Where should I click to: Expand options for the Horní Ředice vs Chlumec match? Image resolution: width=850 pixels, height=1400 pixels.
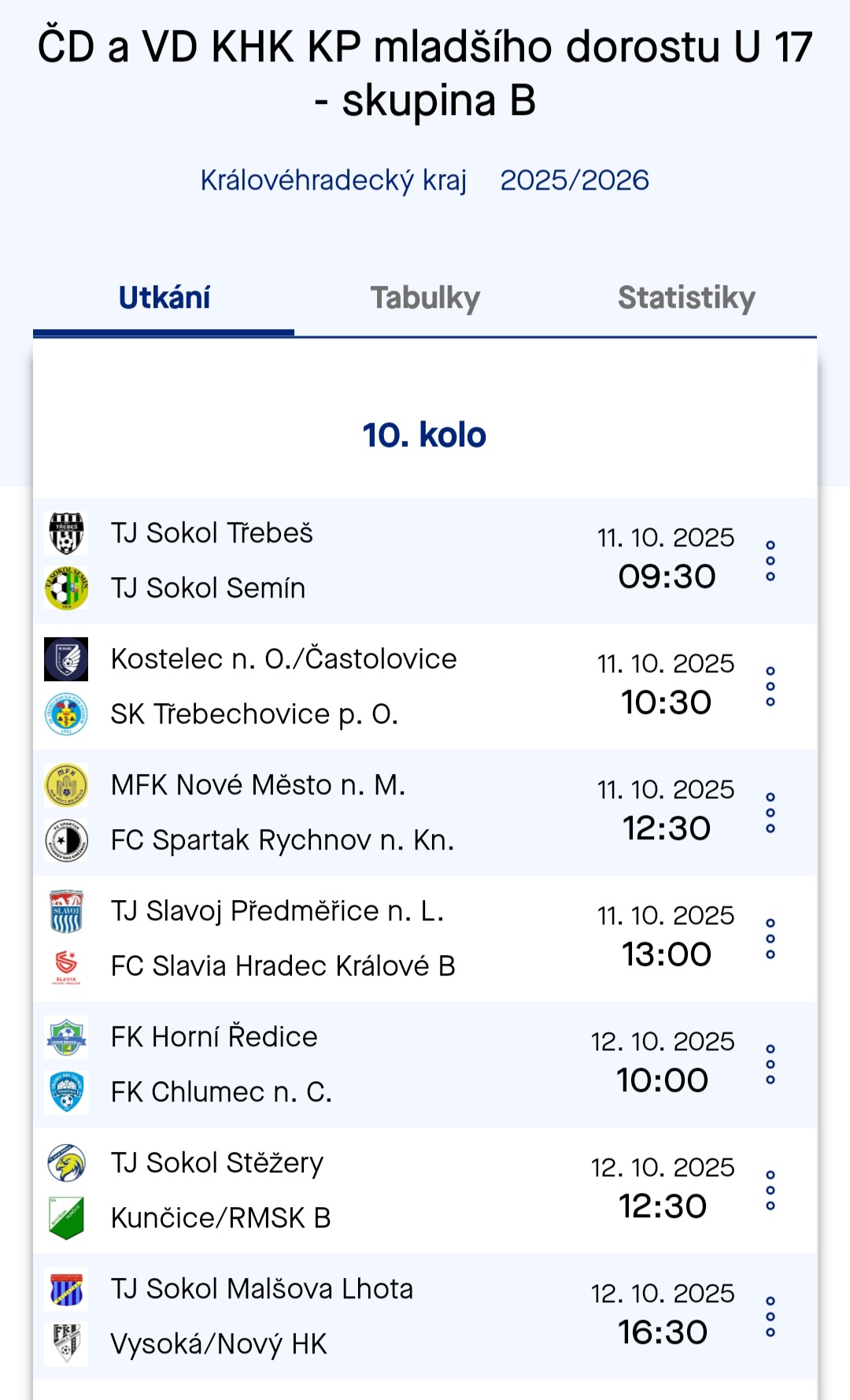click(x=771, y=1065)
